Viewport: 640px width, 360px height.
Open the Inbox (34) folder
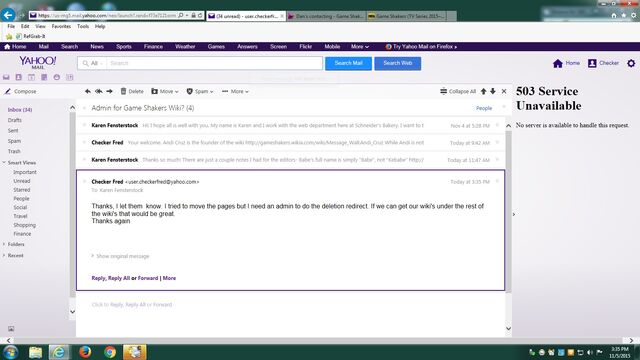[20, 110]
